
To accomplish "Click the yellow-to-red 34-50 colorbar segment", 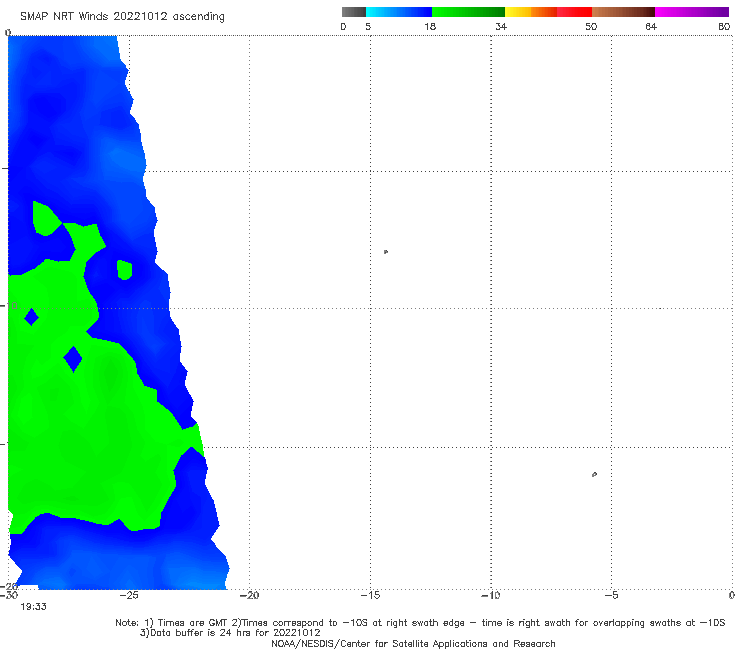I will pos(548,12).
